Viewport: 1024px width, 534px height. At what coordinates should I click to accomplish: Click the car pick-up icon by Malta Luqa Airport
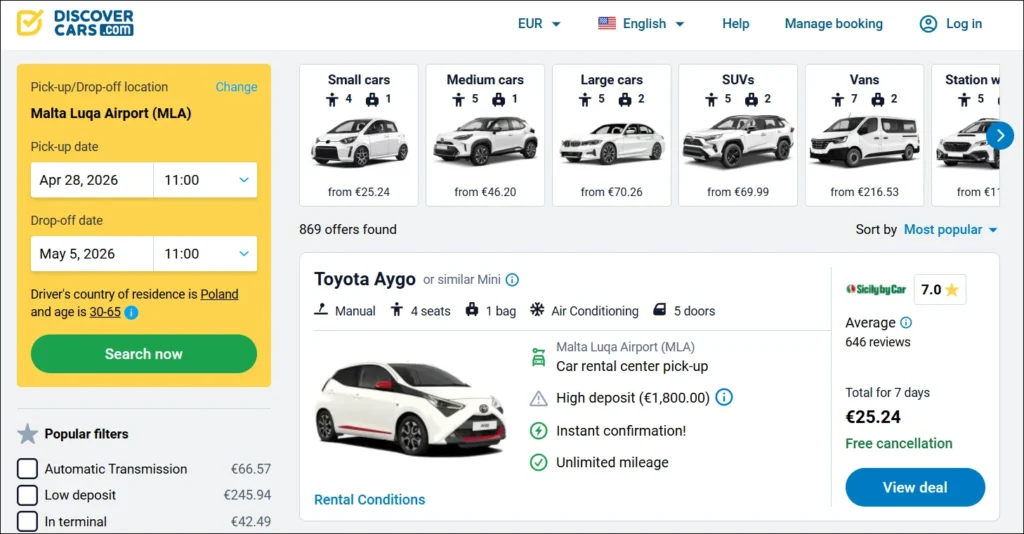click(538, 357)
